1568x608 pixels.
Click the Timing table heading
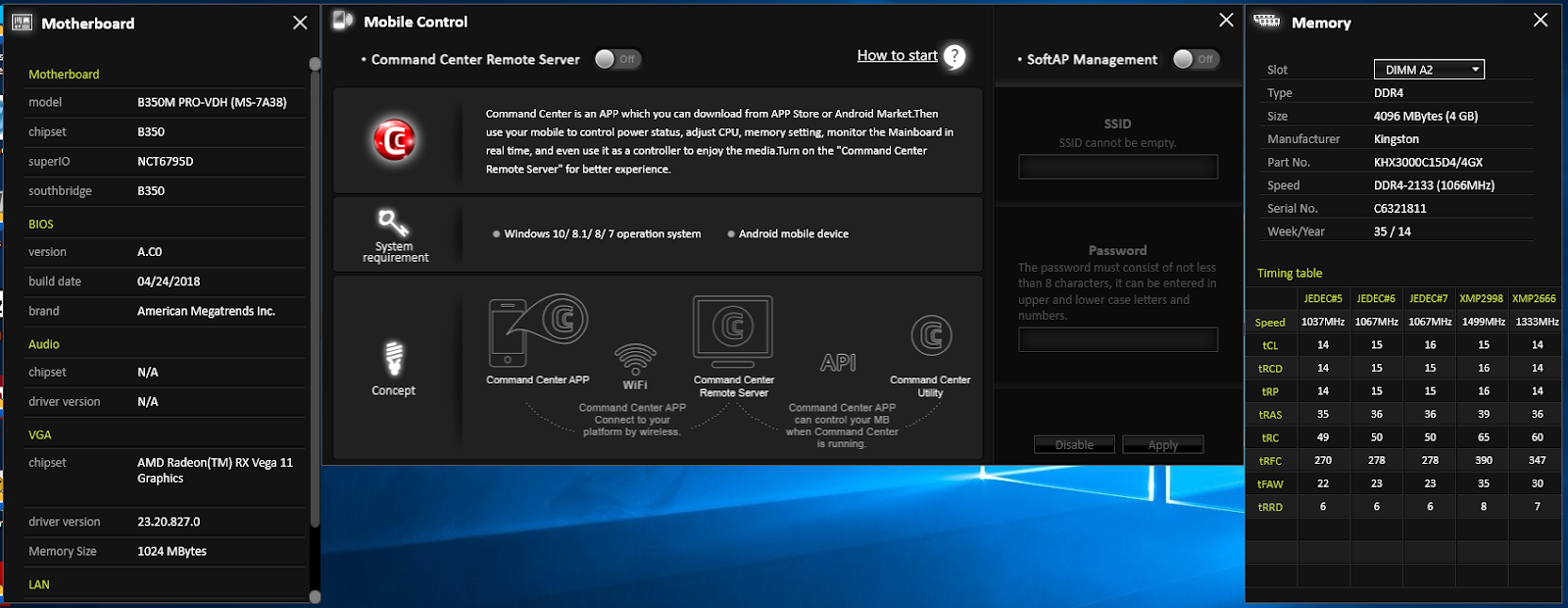(x=1290, y=274)
